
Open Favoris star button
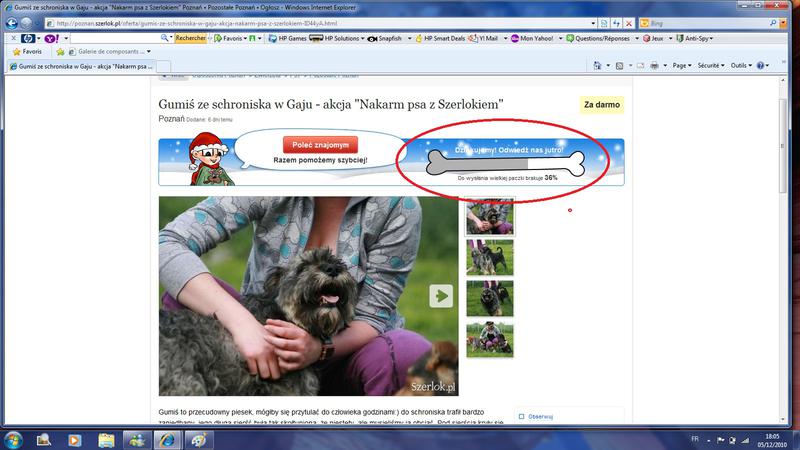pyautogui.click(x=27, y=51)
